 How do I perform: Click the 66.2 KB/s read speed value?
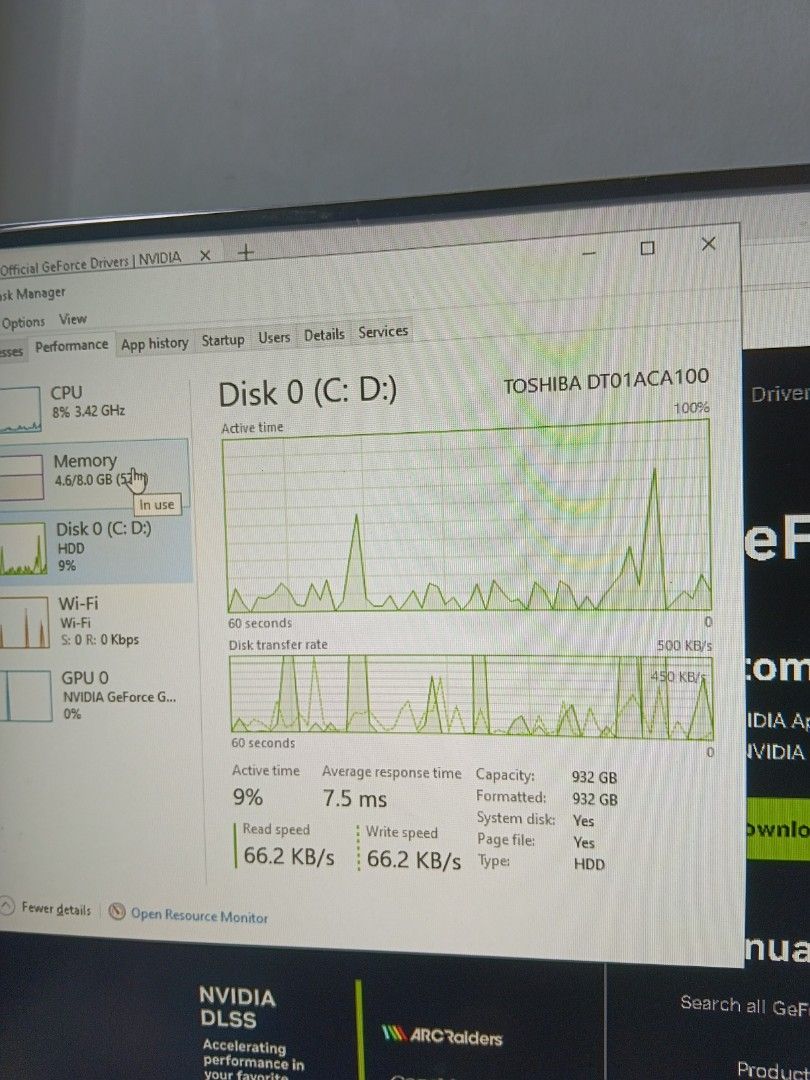point(289,856)
